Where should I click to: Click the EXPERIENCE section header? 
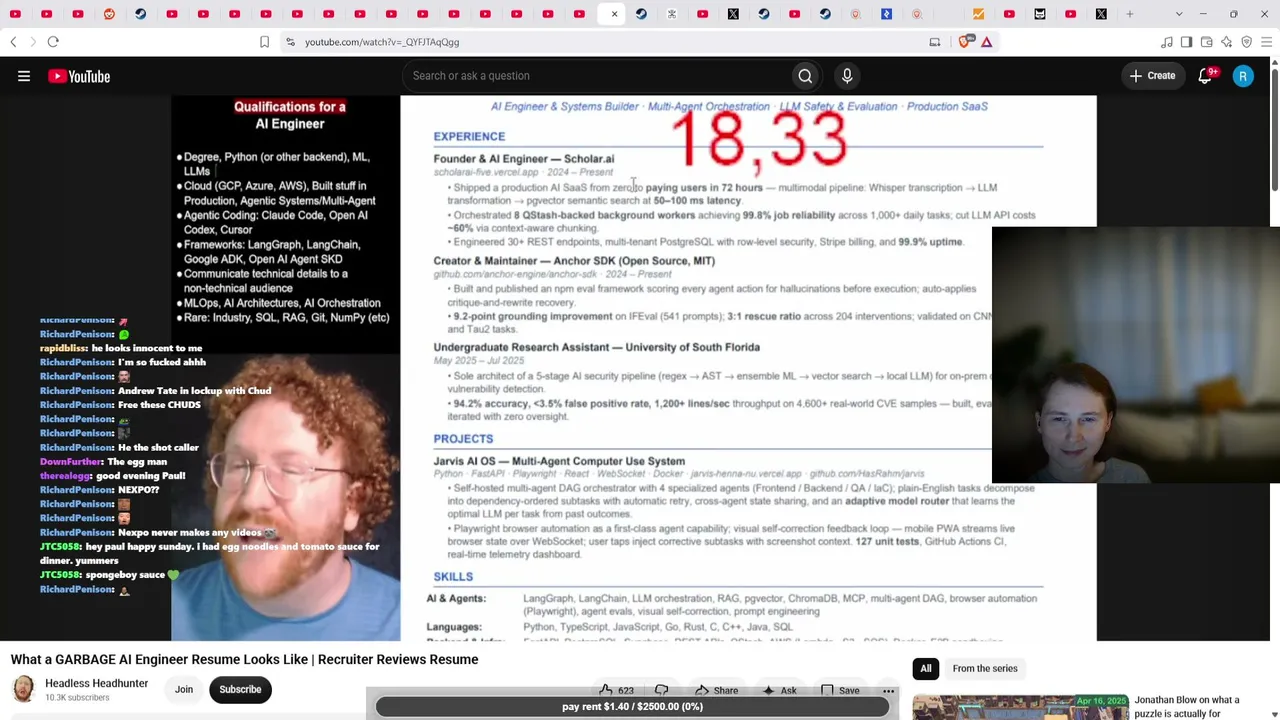tap(469, 136)
